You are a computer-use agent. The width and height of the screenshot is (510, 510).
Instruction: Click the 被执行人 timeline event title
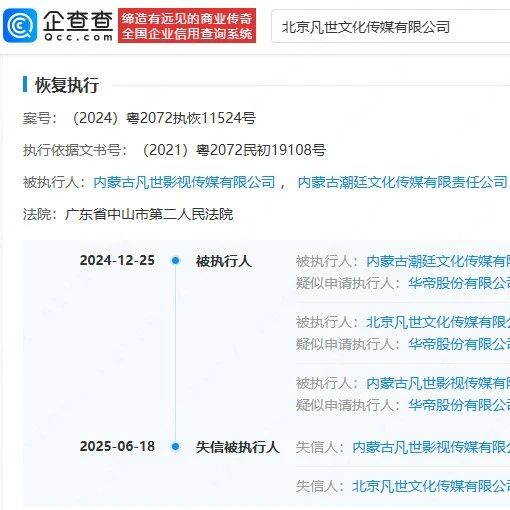tap(224, 261)
